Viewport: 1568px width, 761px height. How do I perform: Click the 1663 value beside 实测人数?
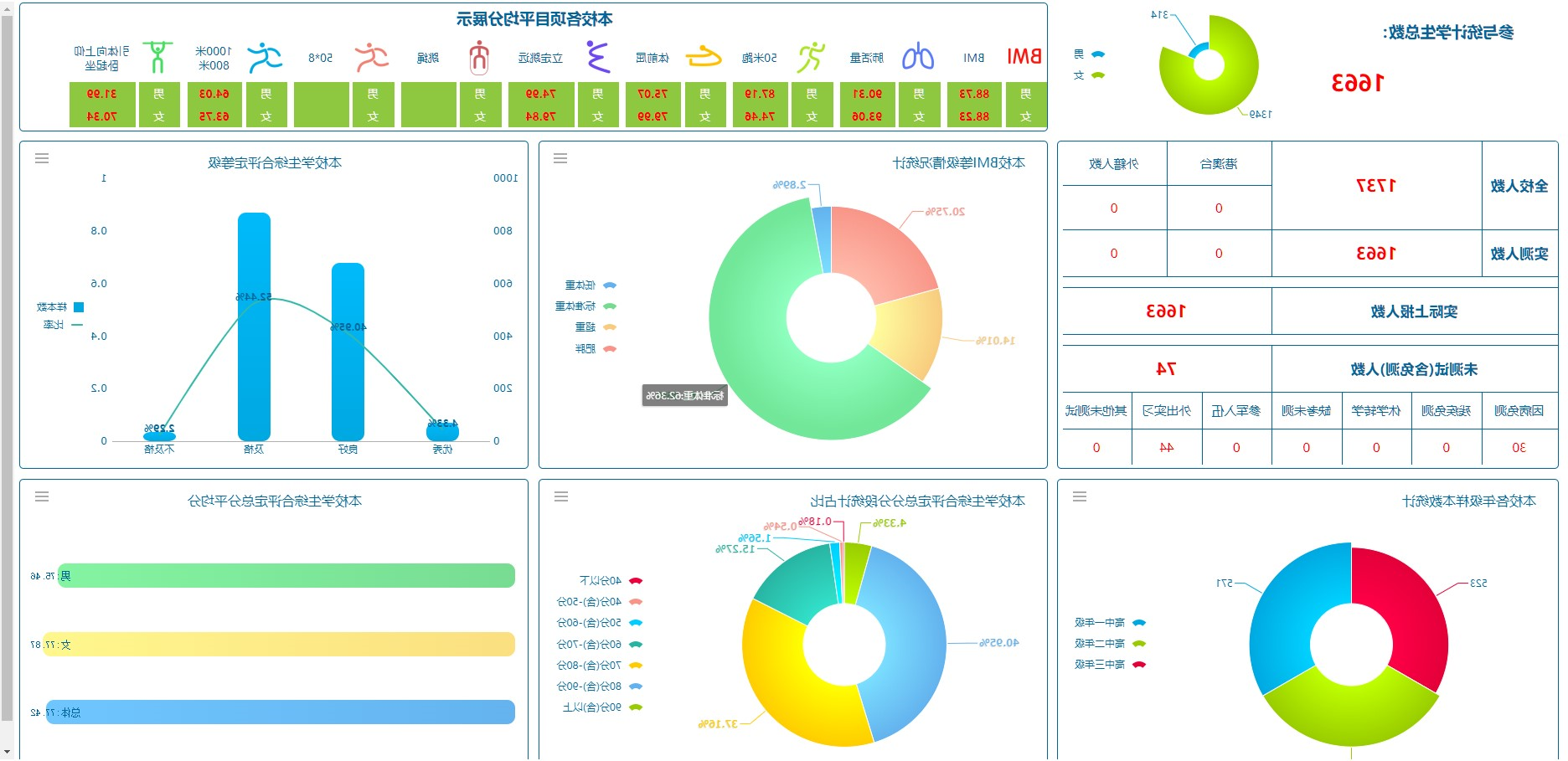point(1375,253)
